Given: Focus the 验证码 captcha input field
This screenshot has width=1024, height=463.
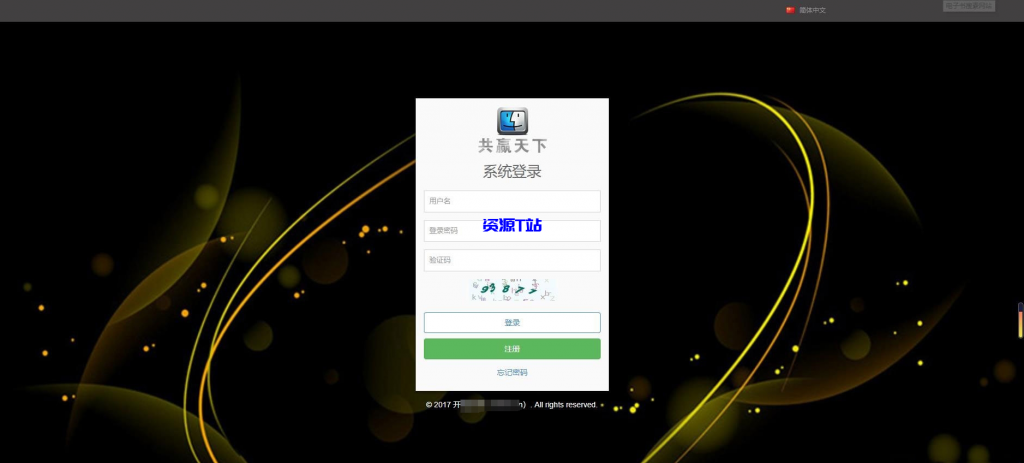Looking at the screenshot, I should coord(512,260).
